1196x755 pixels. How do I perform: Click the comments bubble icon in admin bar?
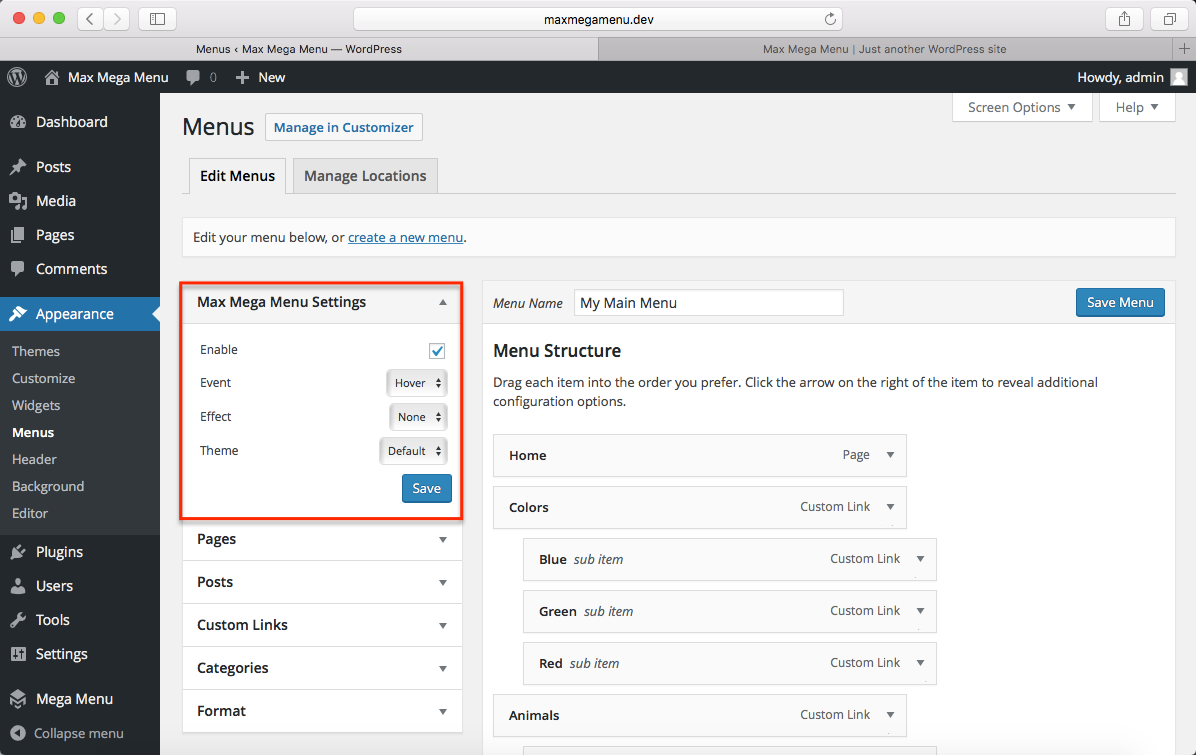194,77
